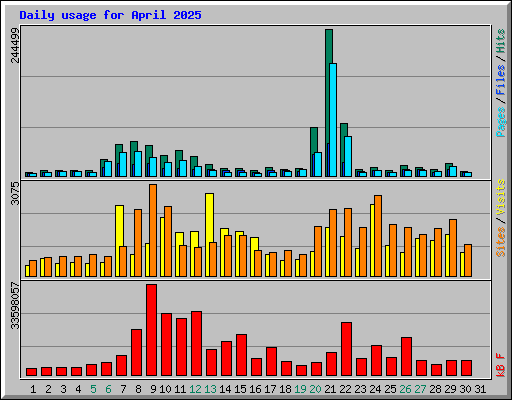Viewport: 512px width, 400px height.
Task: Click day label 28 on the x-axis
Action: (x=435, y=389)
